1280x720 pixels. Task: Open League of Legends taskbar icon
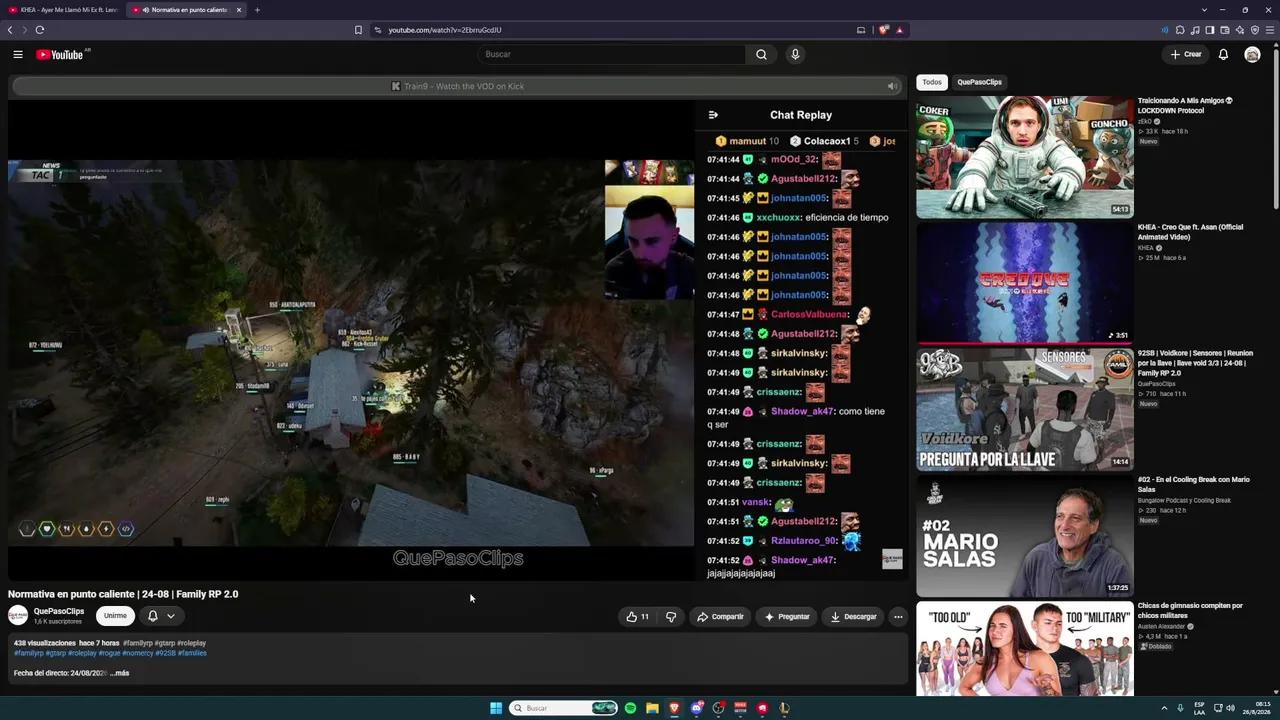pos(784,708)
